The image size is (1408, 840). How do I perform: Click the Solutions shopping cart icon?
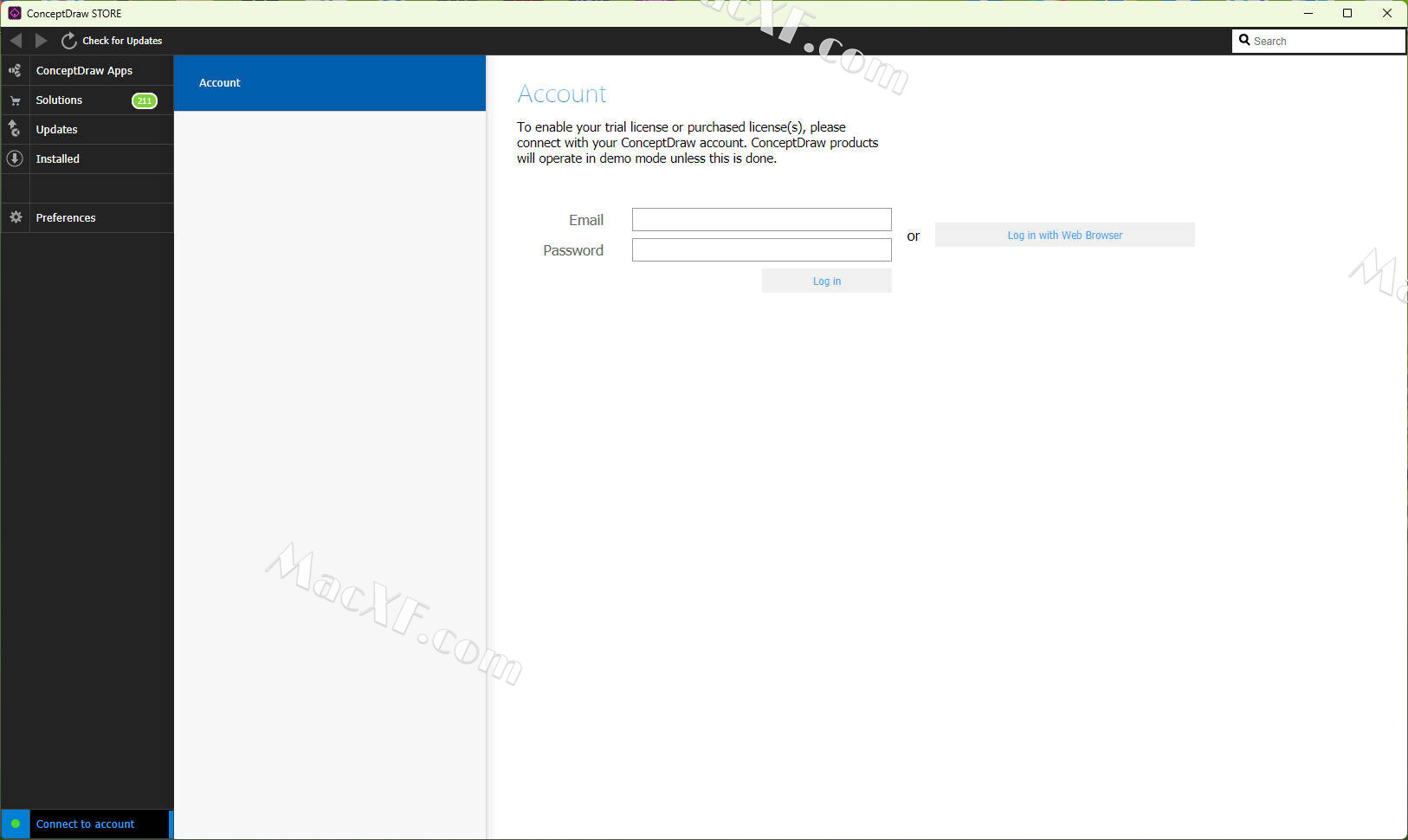point(15,100)
